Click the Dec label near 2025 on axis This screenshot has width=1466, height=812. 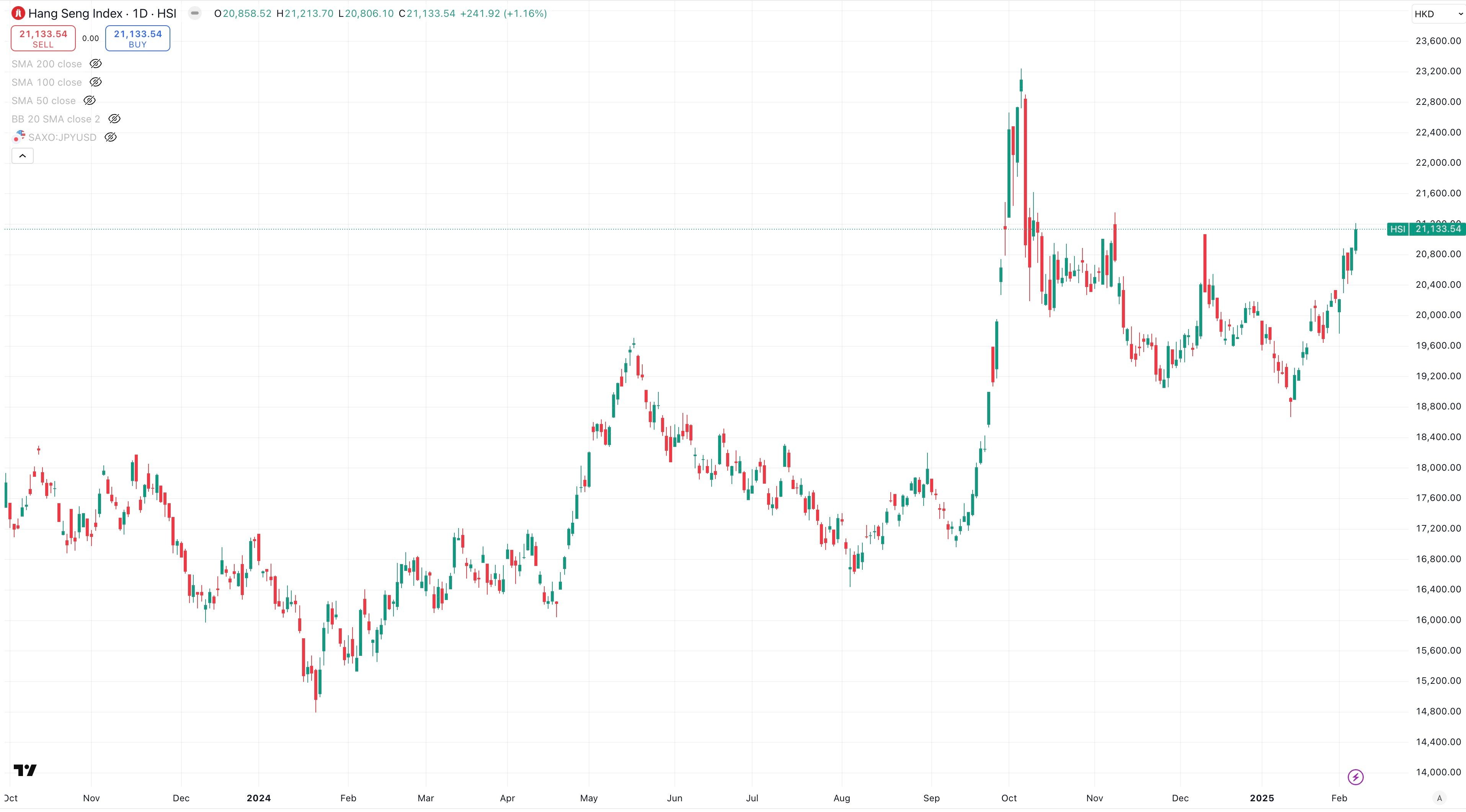(x=1180, y=798)
